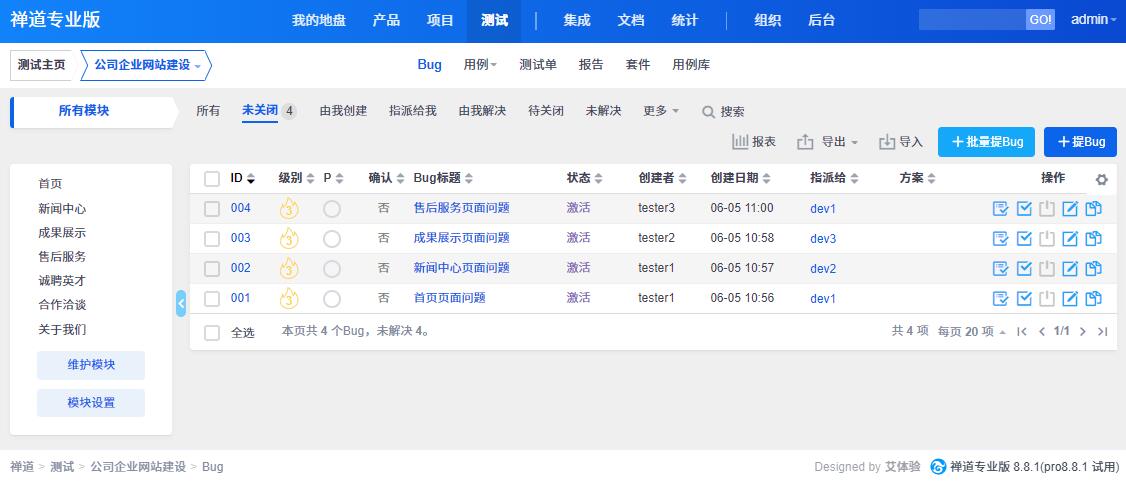
Task: Click assignee dev3 link
Action: click(823, 239)
